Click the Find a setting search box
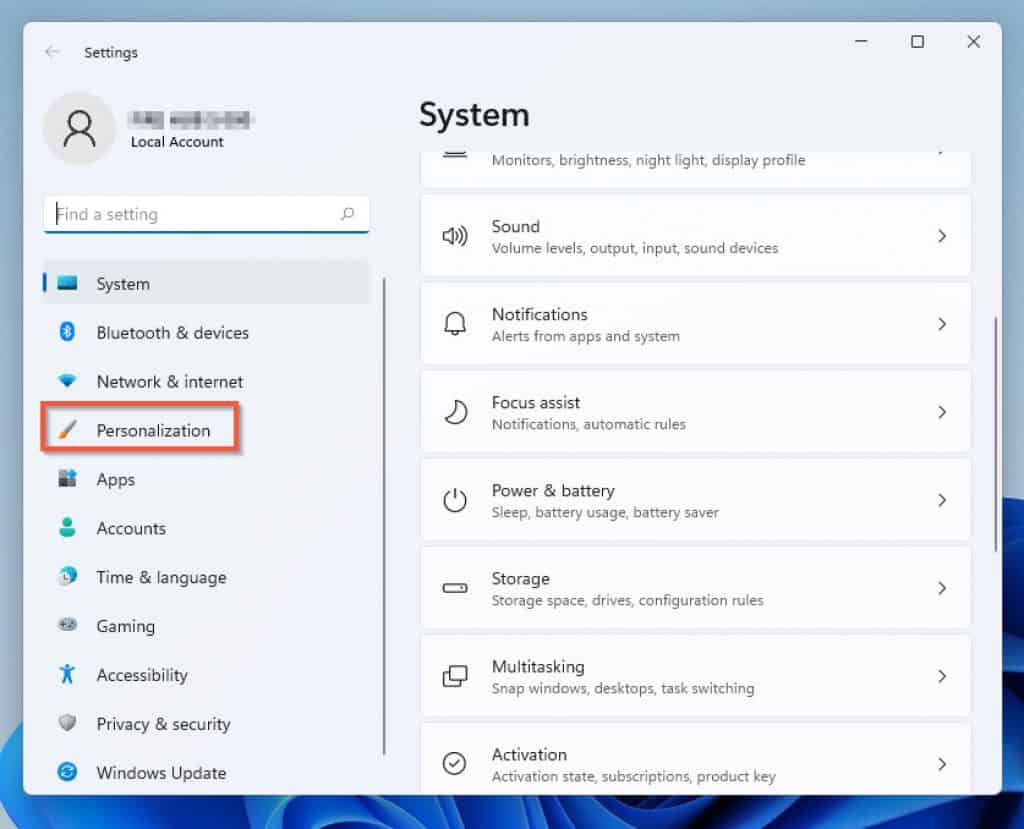This screenshot has height=829, width=1024. click(206, 214)
